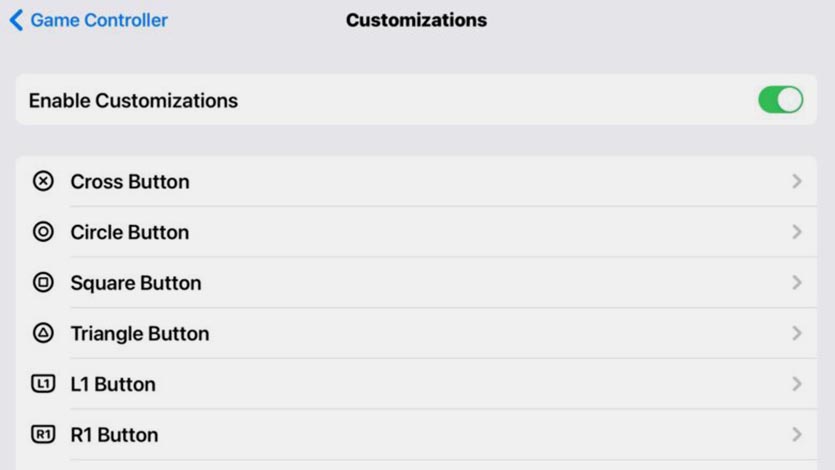Click the Enable Customizations label text
Screen dimensions: 835x470
133,101
